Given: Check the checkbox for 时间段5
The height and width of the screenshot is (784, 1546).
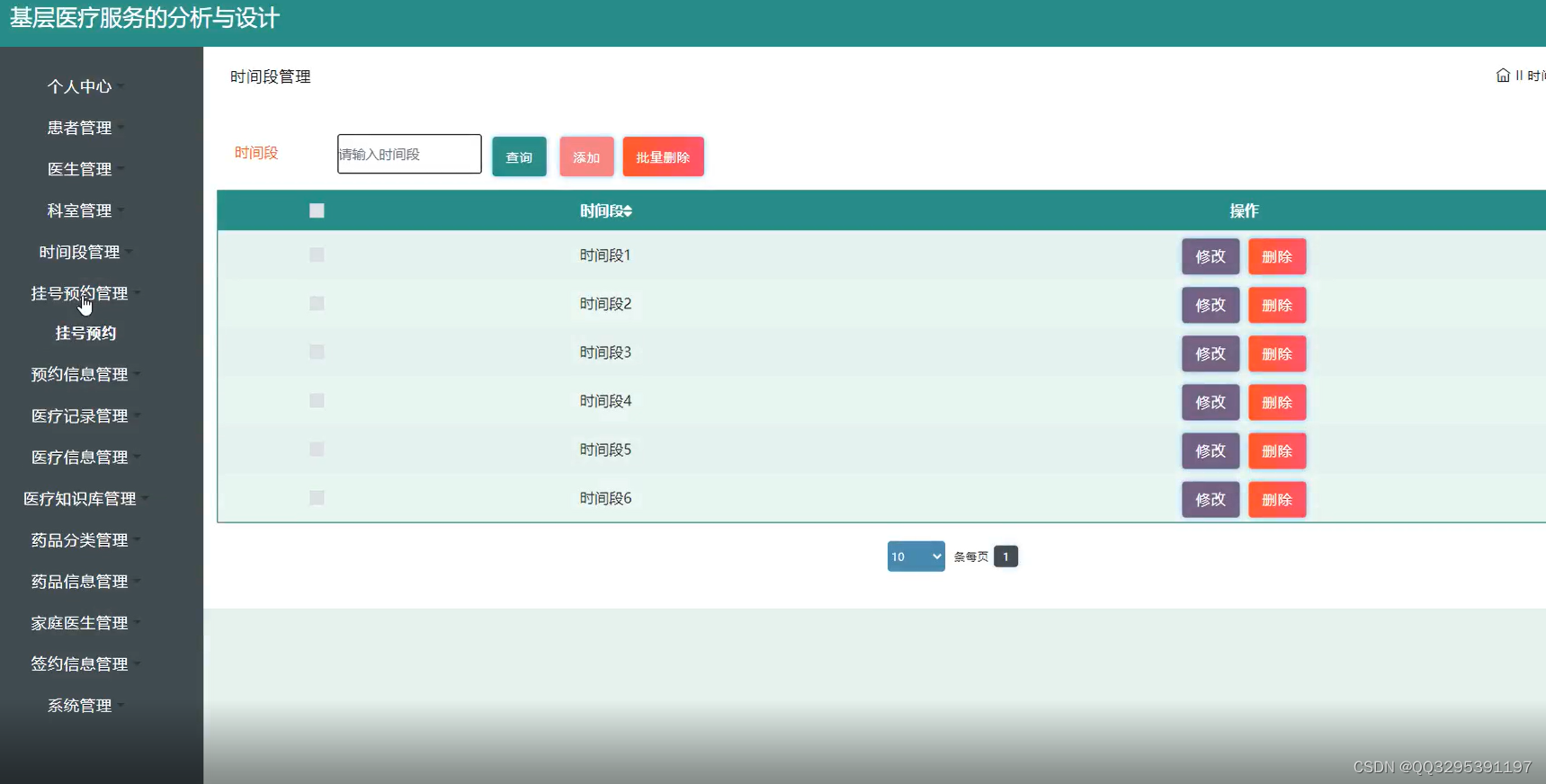Looking at the screenshot, I should pos(317,450).
